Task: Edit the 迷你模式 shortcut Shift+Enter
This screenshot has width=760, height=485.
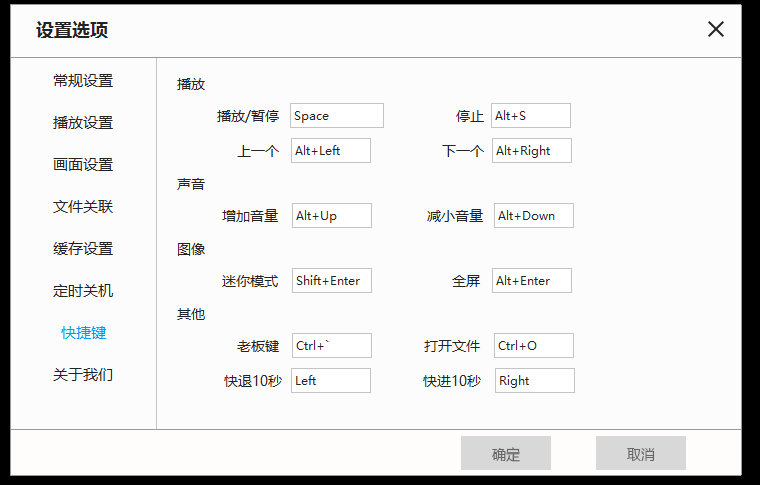Action: coord(331,280)
